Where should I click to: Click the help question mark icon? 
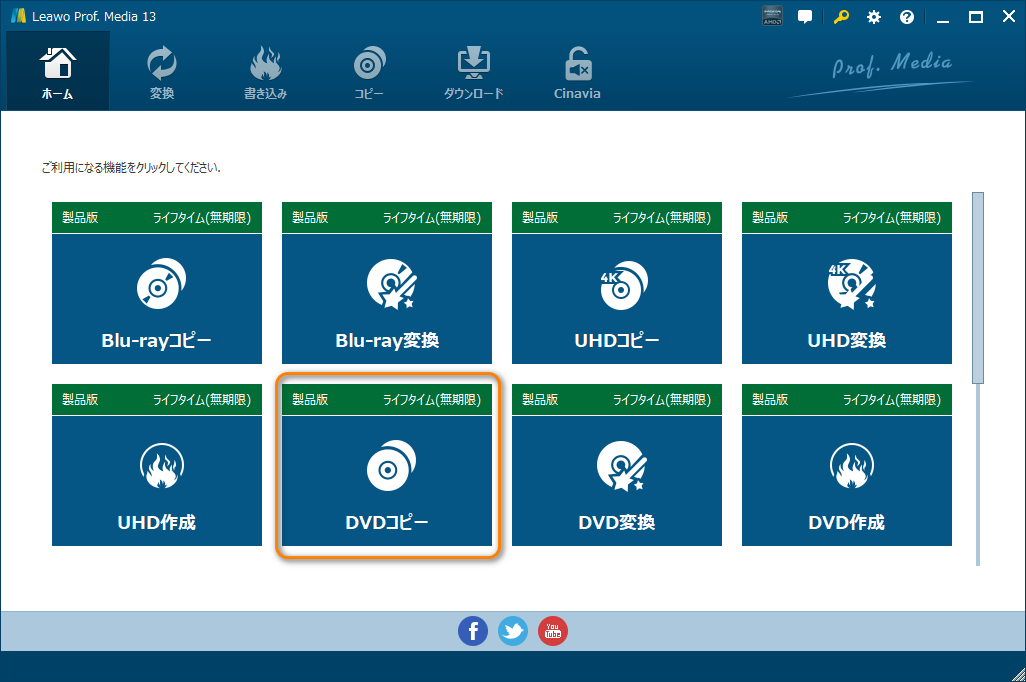pos(907,17)
